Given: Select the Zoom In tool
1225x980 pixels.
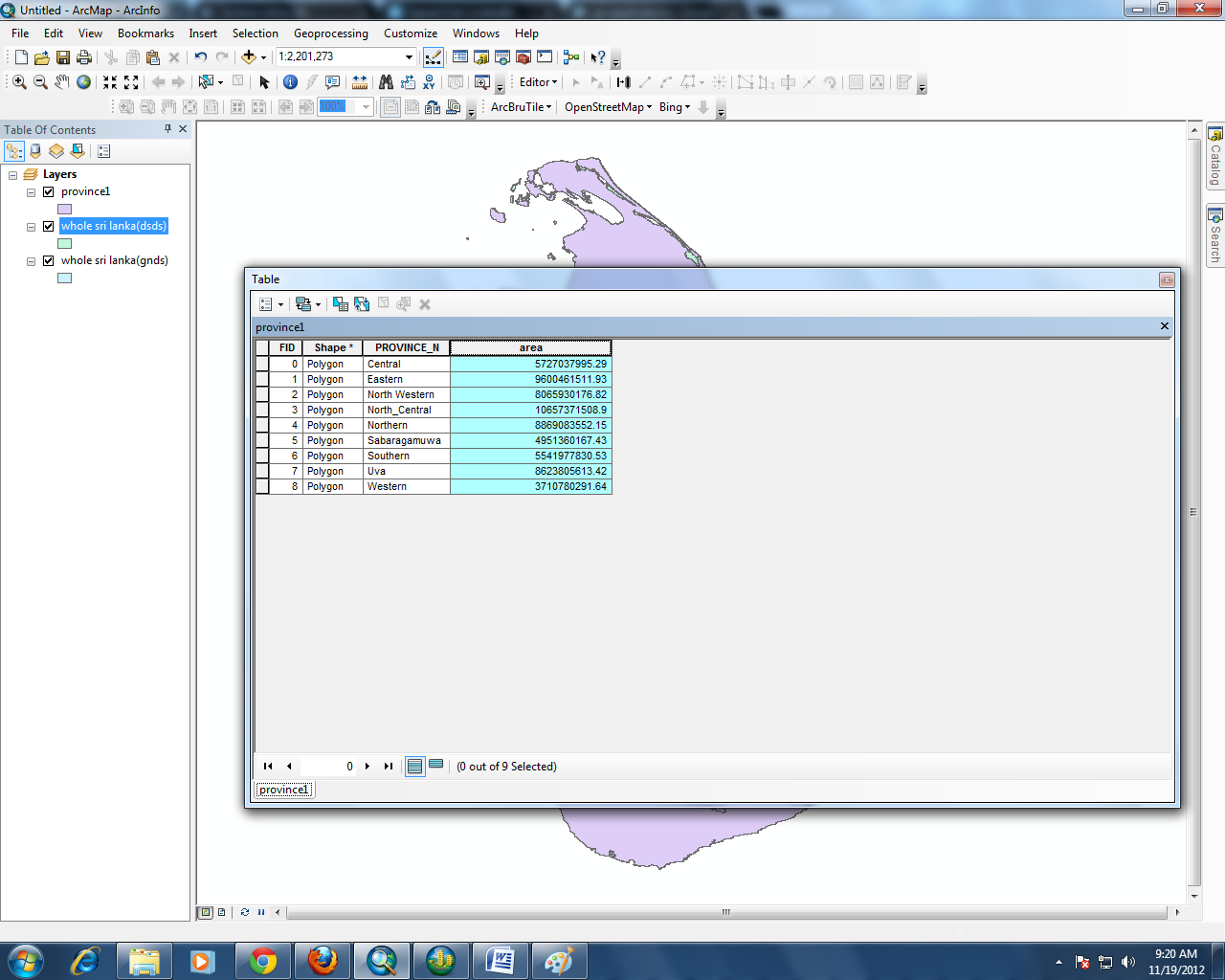Looking at the screenshot, I should (17, 80).
